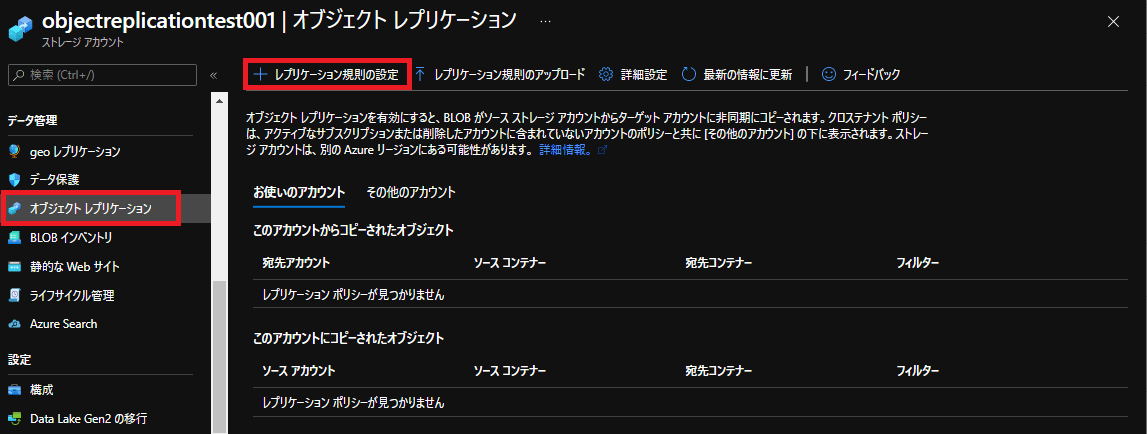Select the お使いのアカウント tab

tap(298, 192)
